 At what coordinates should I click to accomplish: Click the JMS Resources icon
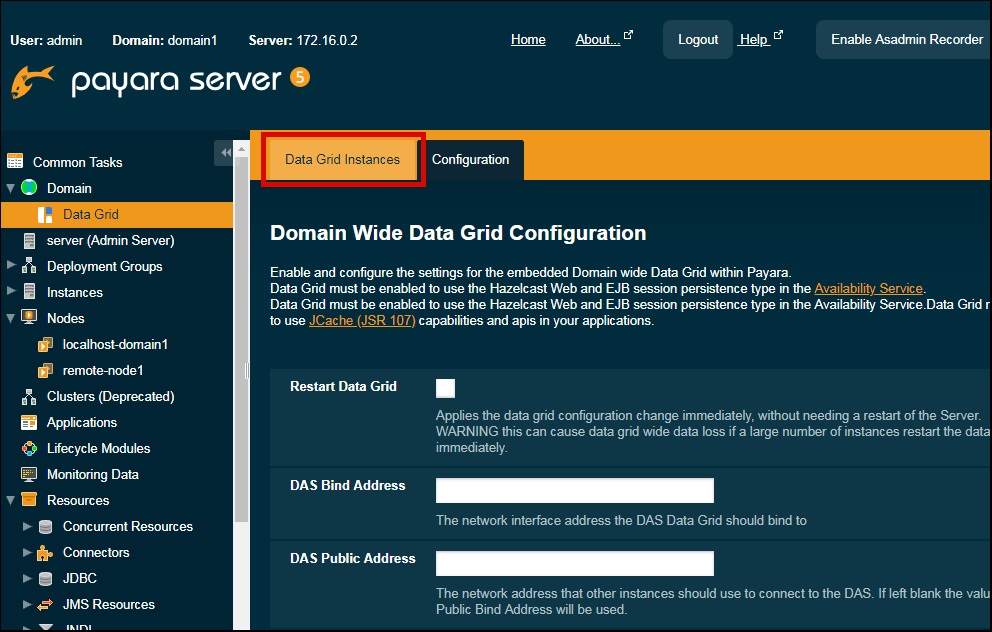(x=46, y=604)
